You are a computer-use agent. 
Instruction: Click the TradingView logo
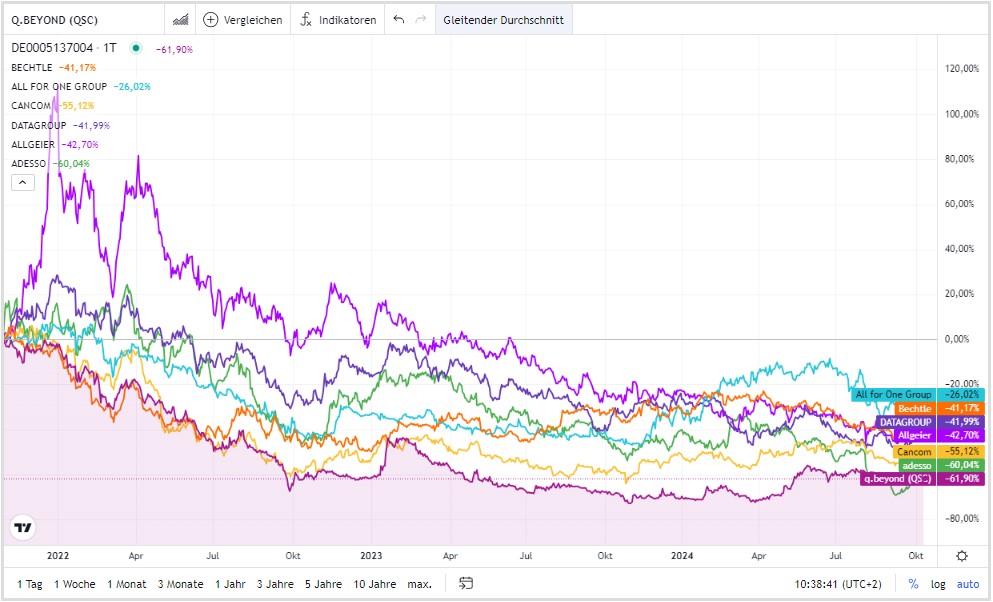[22, 528]
